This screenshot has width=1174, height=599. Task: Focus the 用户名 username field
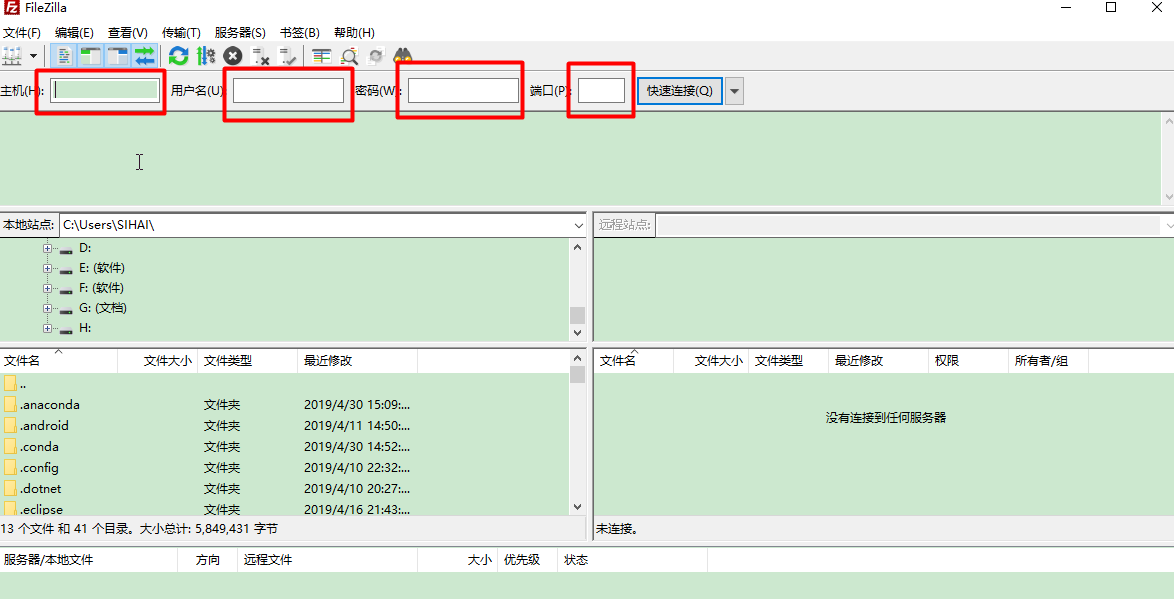point(288,91)
